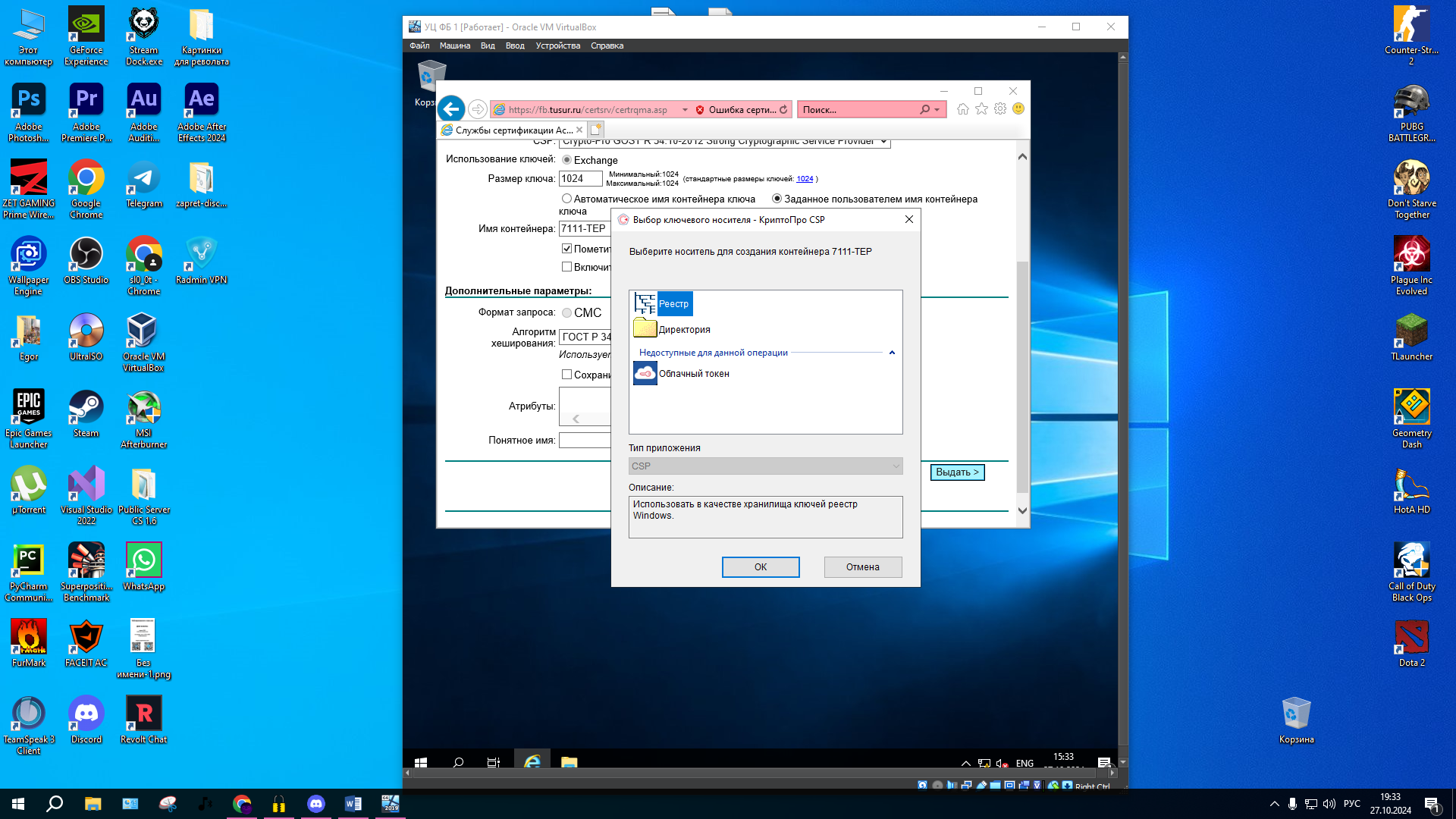This screenshot has width=1456, height=819.
Task: Select automatic key container name option
Action: [566, 199]
